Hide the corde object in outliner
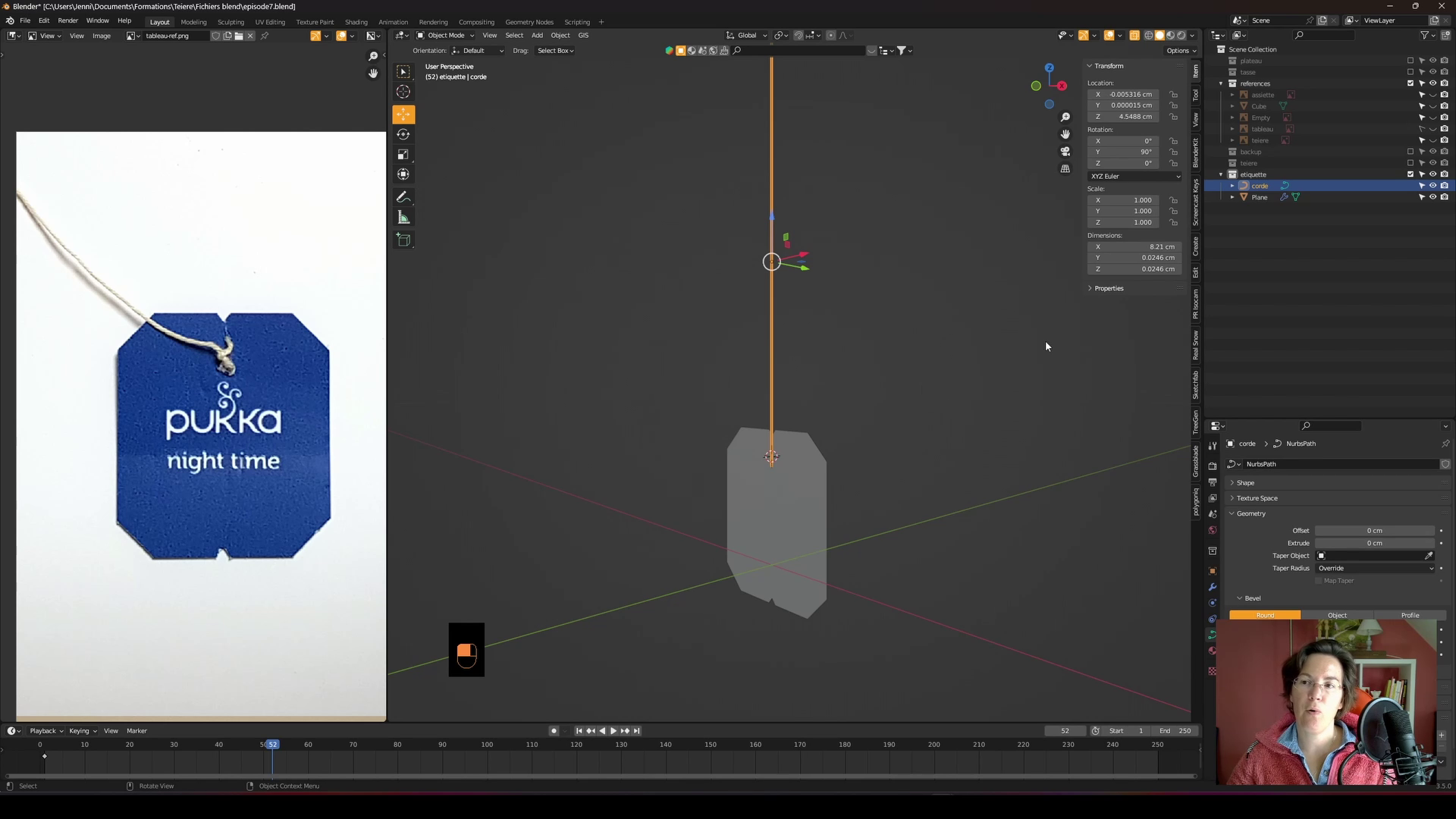The height and width of the screenshot is (819, 1456). click(x=1432, y=186)
